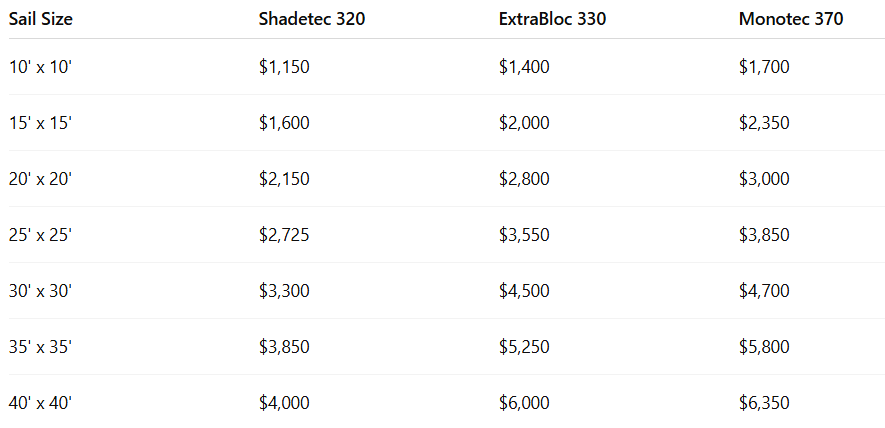
Task: Click the $5,800 Monotec price
Action: [x=764, y=347]
